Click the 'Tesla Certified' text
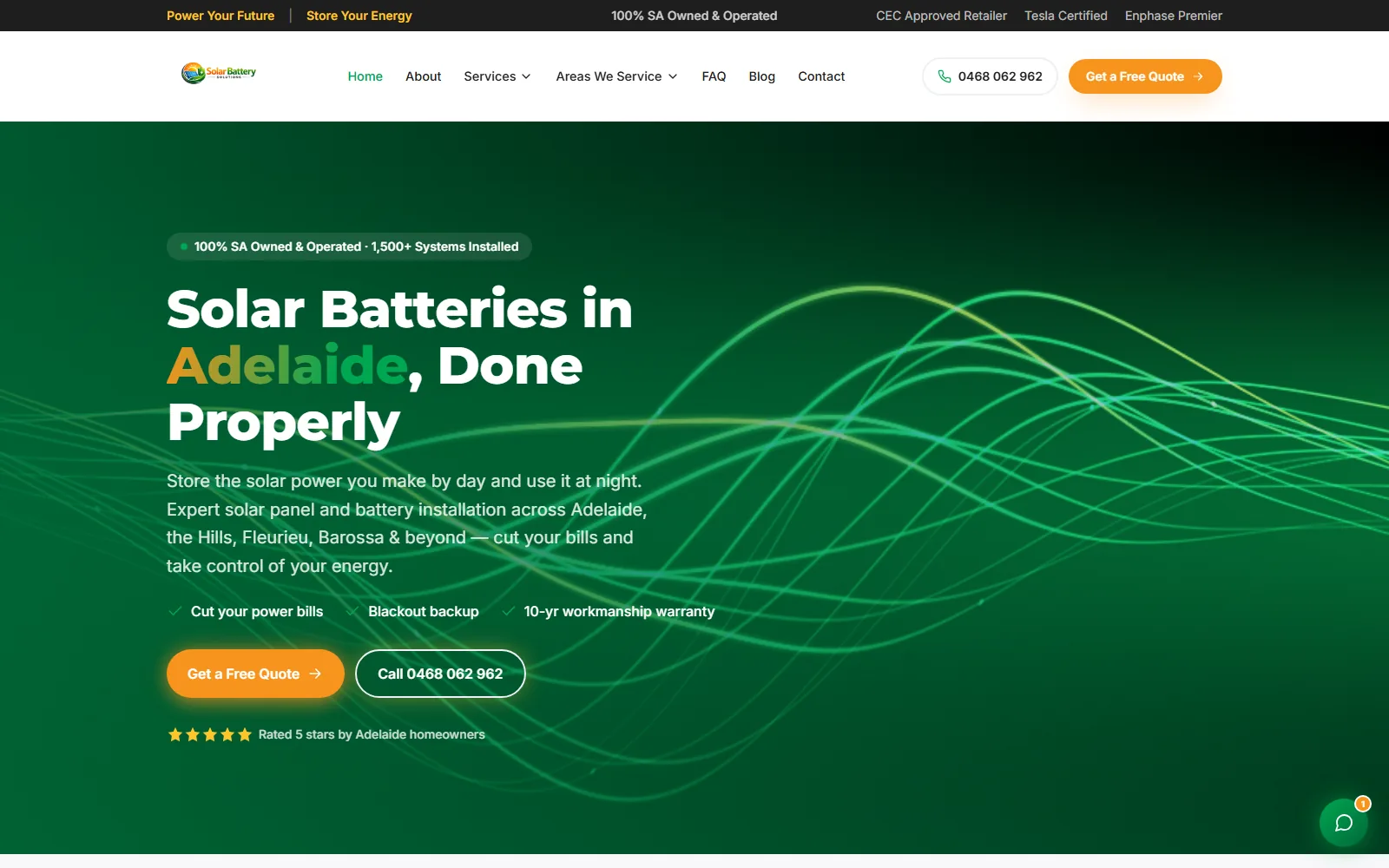This screenshot has height=868, width=1389. point(1066,16)
